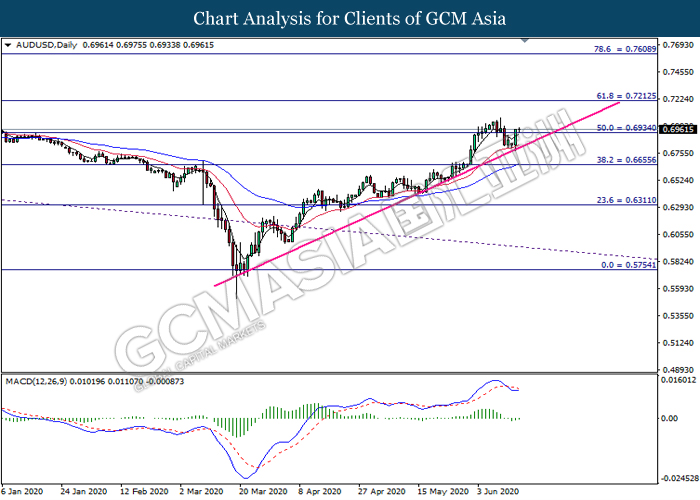
Task: Click the 3 Jun 2020 date label
Action: 498,492
